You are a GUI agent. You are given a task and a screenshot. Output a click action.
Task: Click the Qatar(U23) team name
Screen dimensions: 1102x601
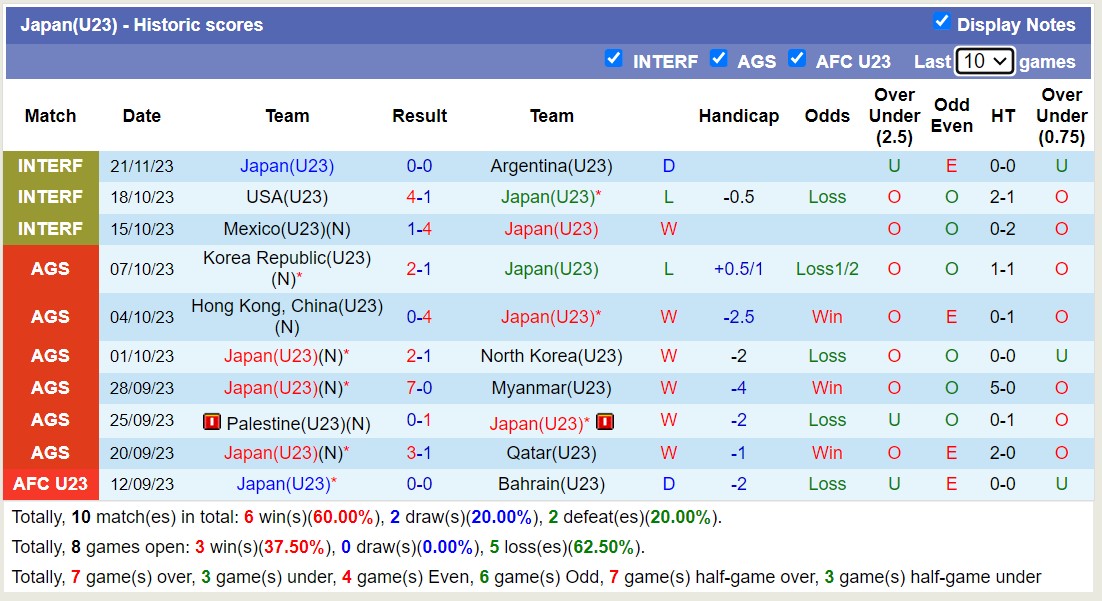(x=551, y=453)
